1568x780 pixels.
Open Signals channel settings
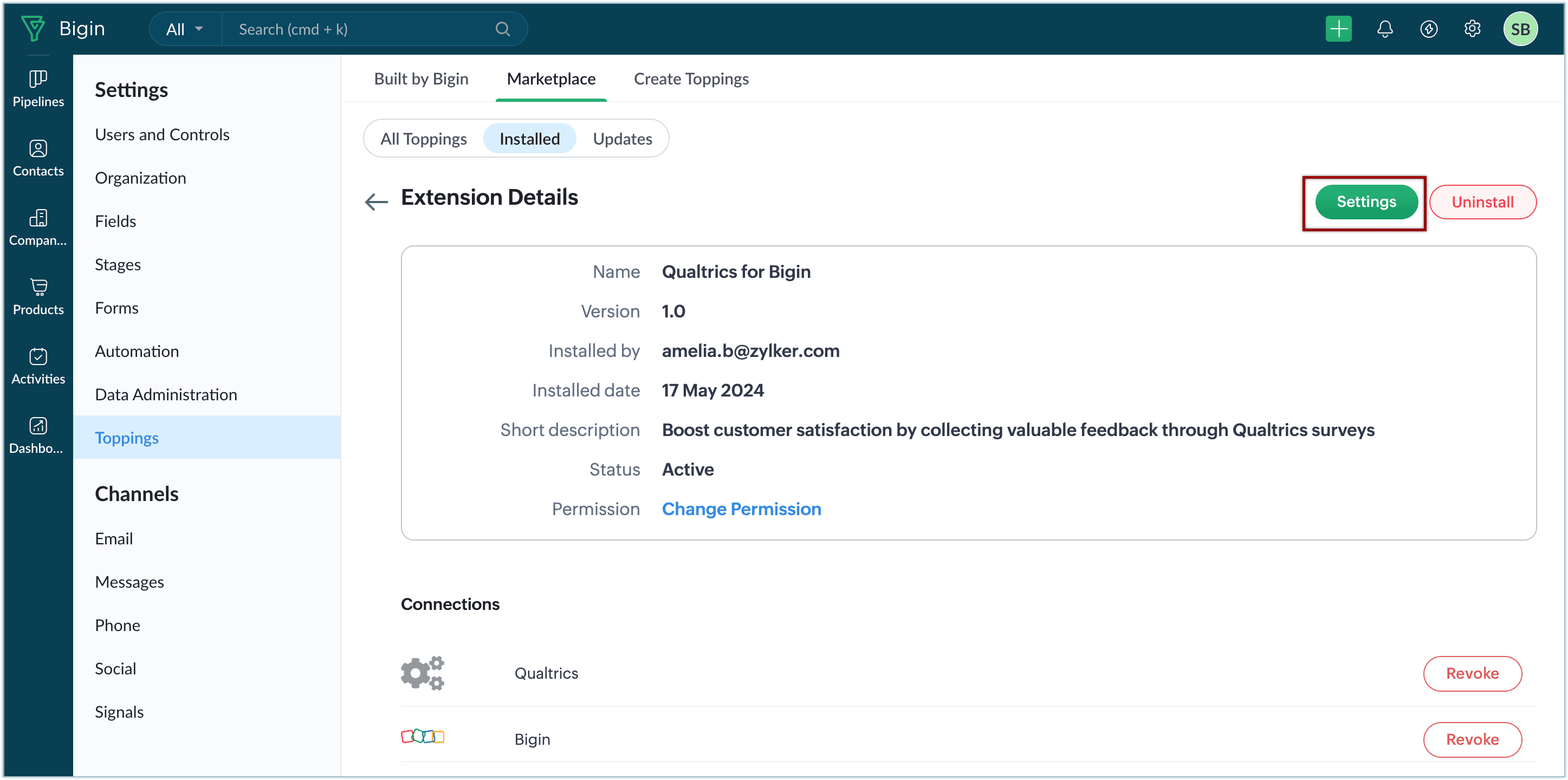pos(119,712)
